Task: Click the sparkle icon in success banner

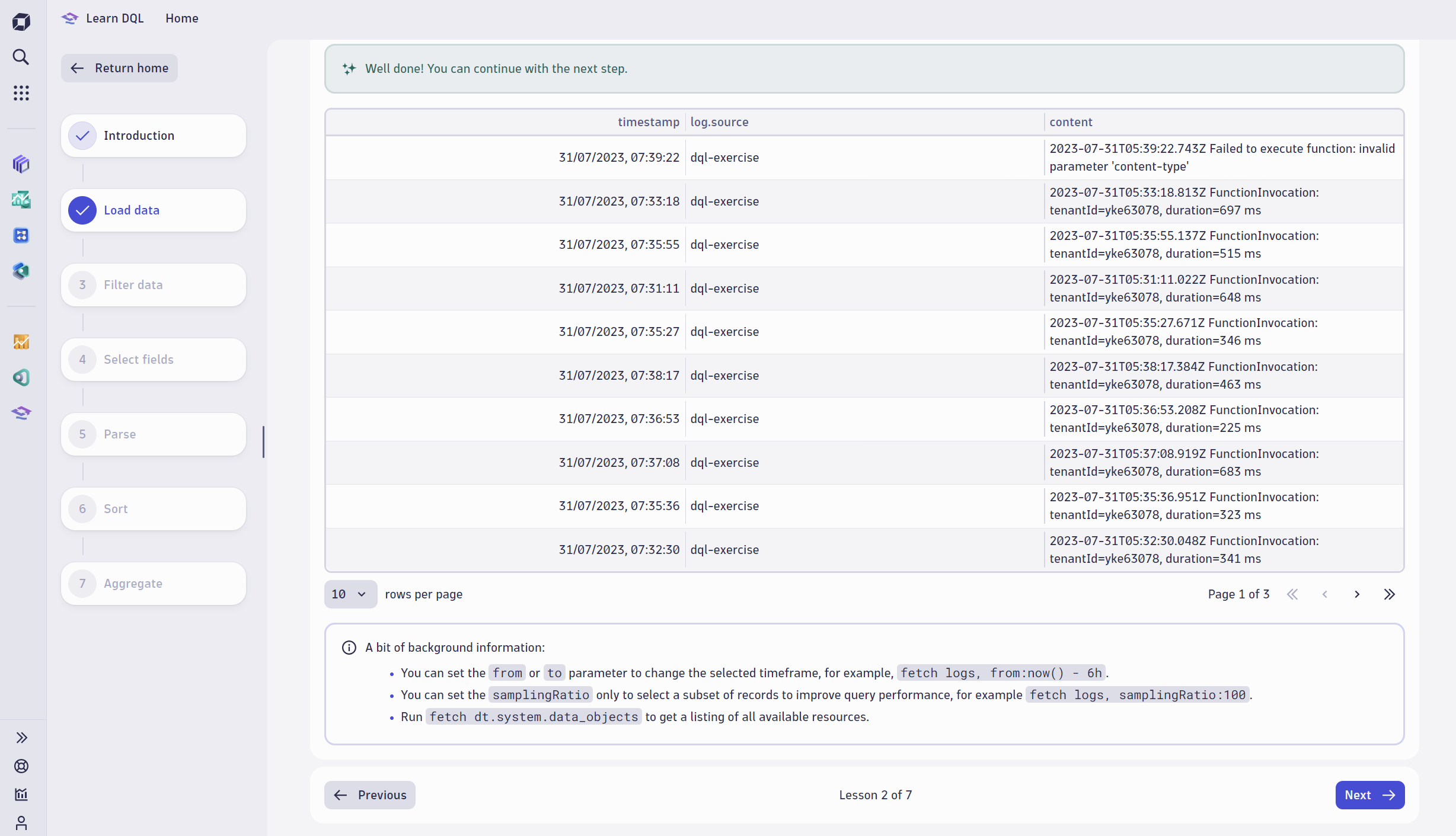Action: pyautogui.click(x=349, y=69)
